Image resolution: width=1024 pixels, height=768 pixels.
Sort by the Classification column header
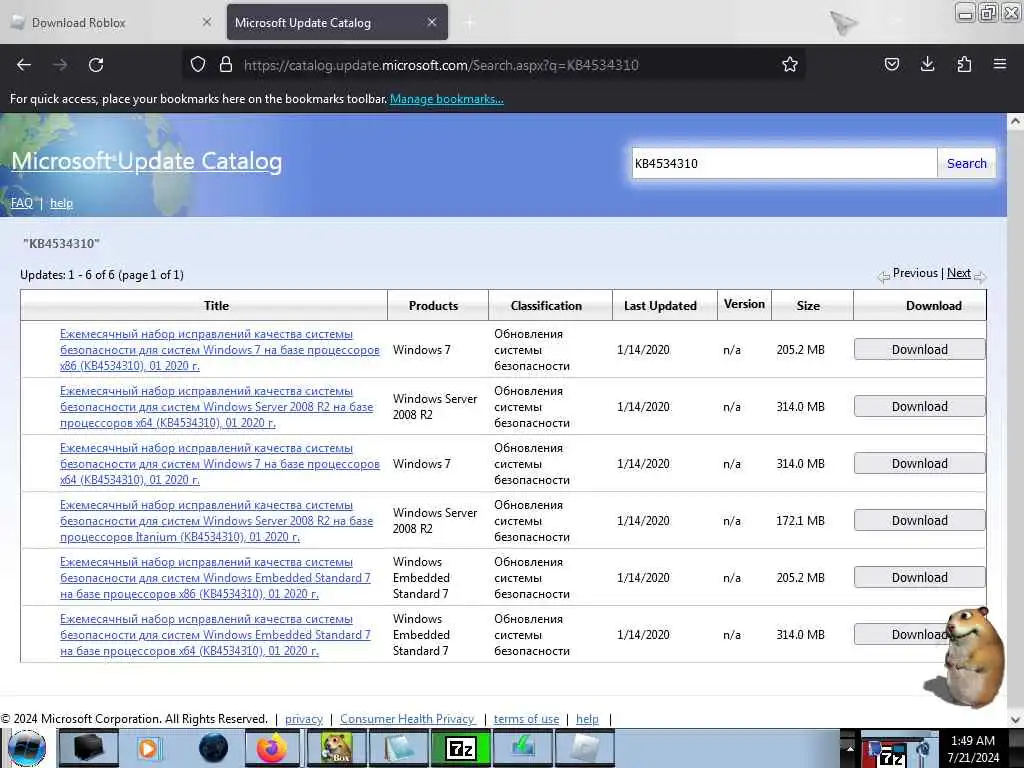point(546,306)
